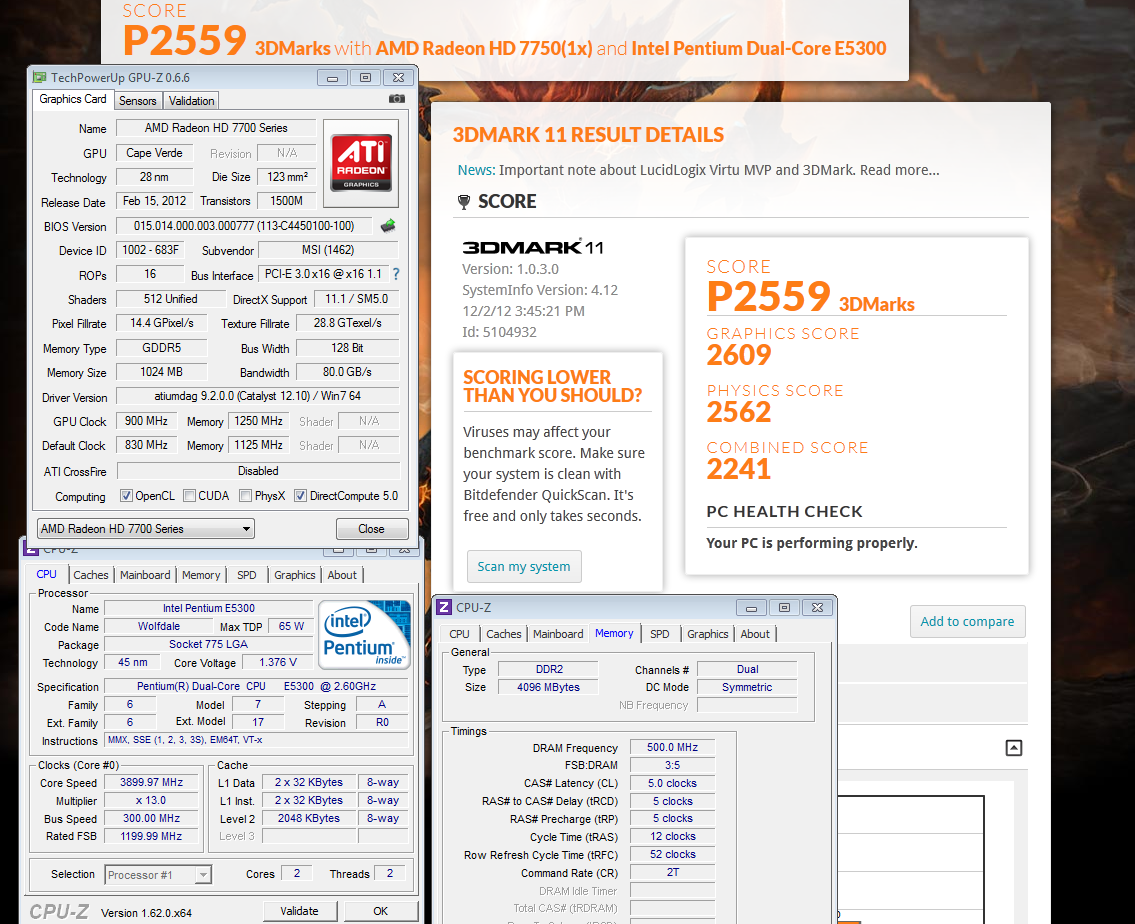Click the CAS# Latency value 5.0 clocks
The width and height of the screenshot is (1135, 924).
[672, 784]
